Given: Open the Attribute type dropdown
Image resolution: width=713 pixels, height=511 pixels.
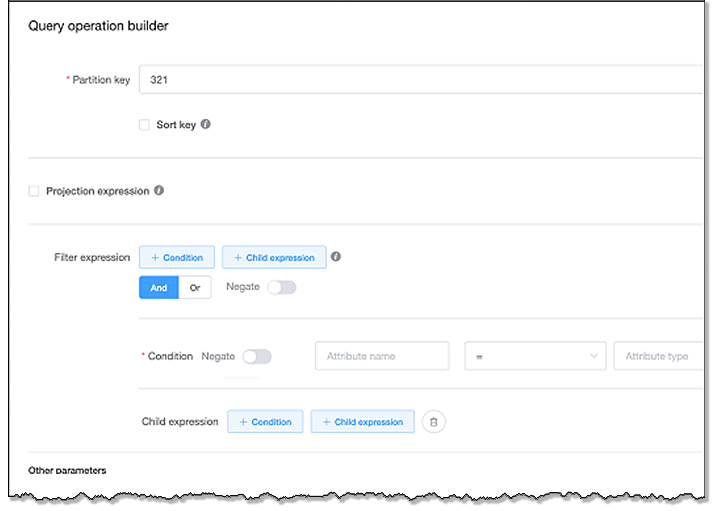Looking at the screenshot, I should point(660,356).
